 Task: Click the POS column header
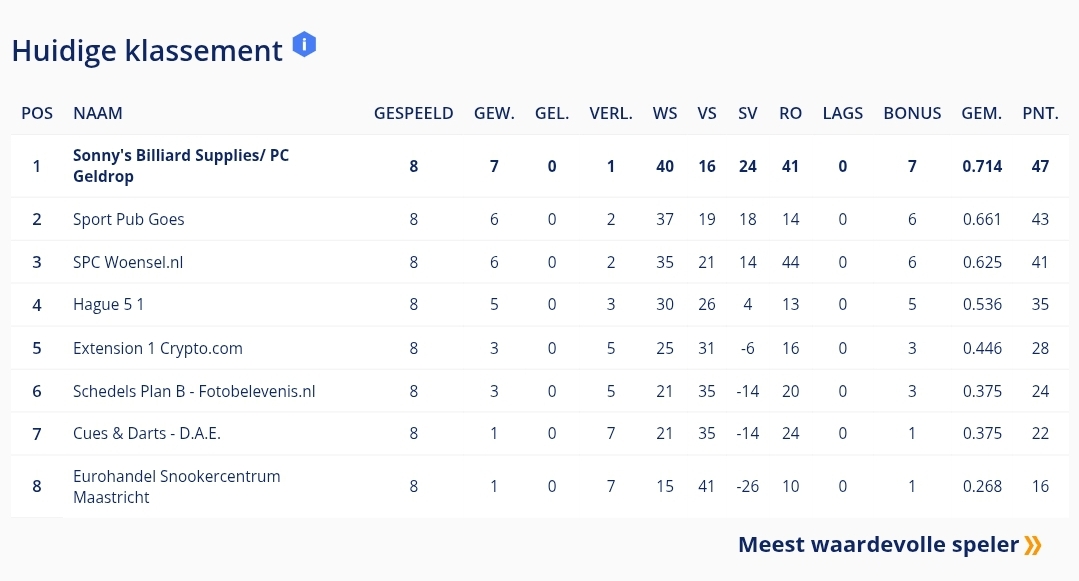37,113
